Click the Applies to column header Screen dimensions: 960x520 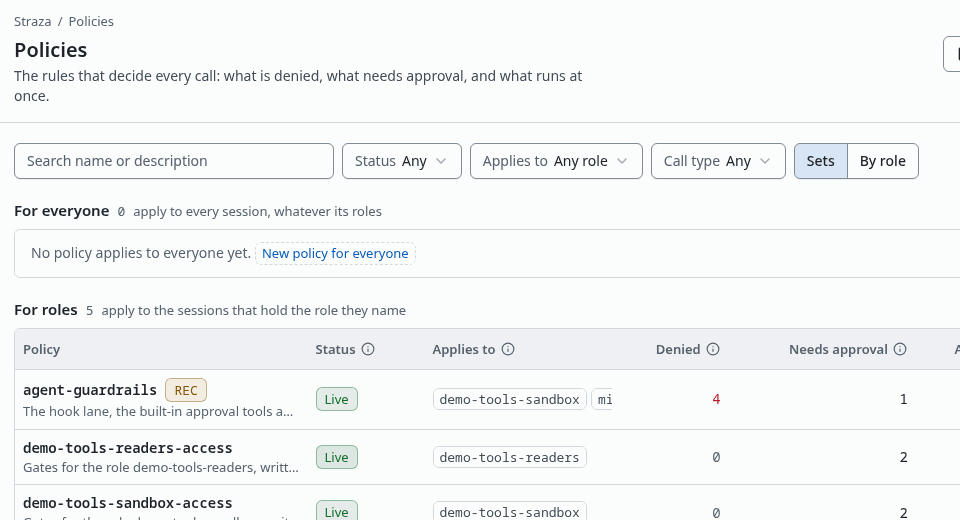point(463,349)
